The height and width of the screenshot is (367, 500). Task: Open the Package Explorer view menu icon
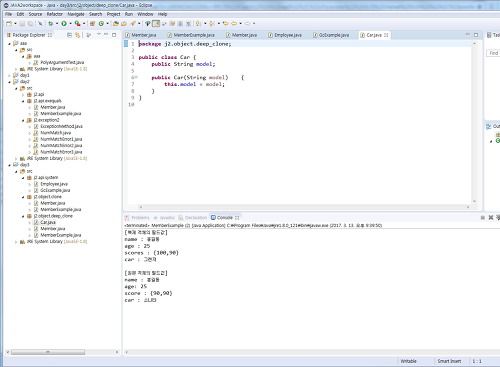(99, 35)
